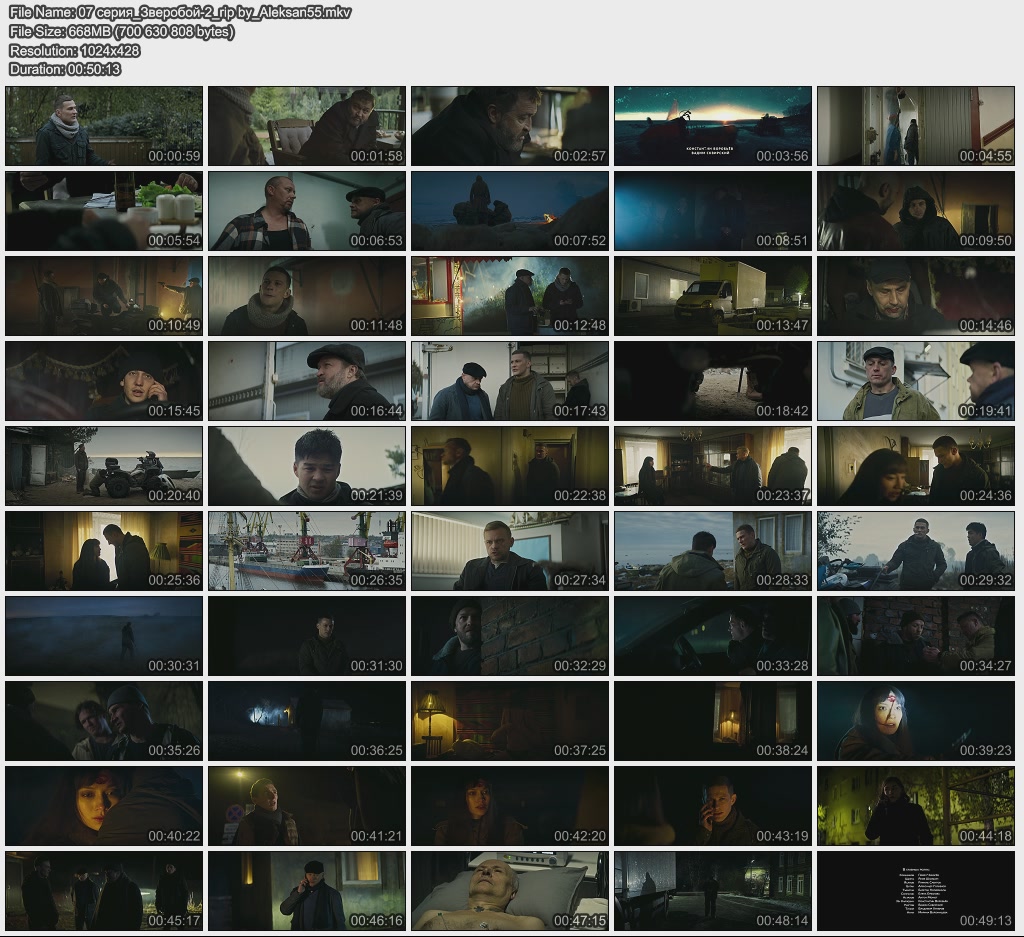Select the end credits frame at 00:49:13
The height and width of the screenshot is (937, 1024).
(915, 892)
